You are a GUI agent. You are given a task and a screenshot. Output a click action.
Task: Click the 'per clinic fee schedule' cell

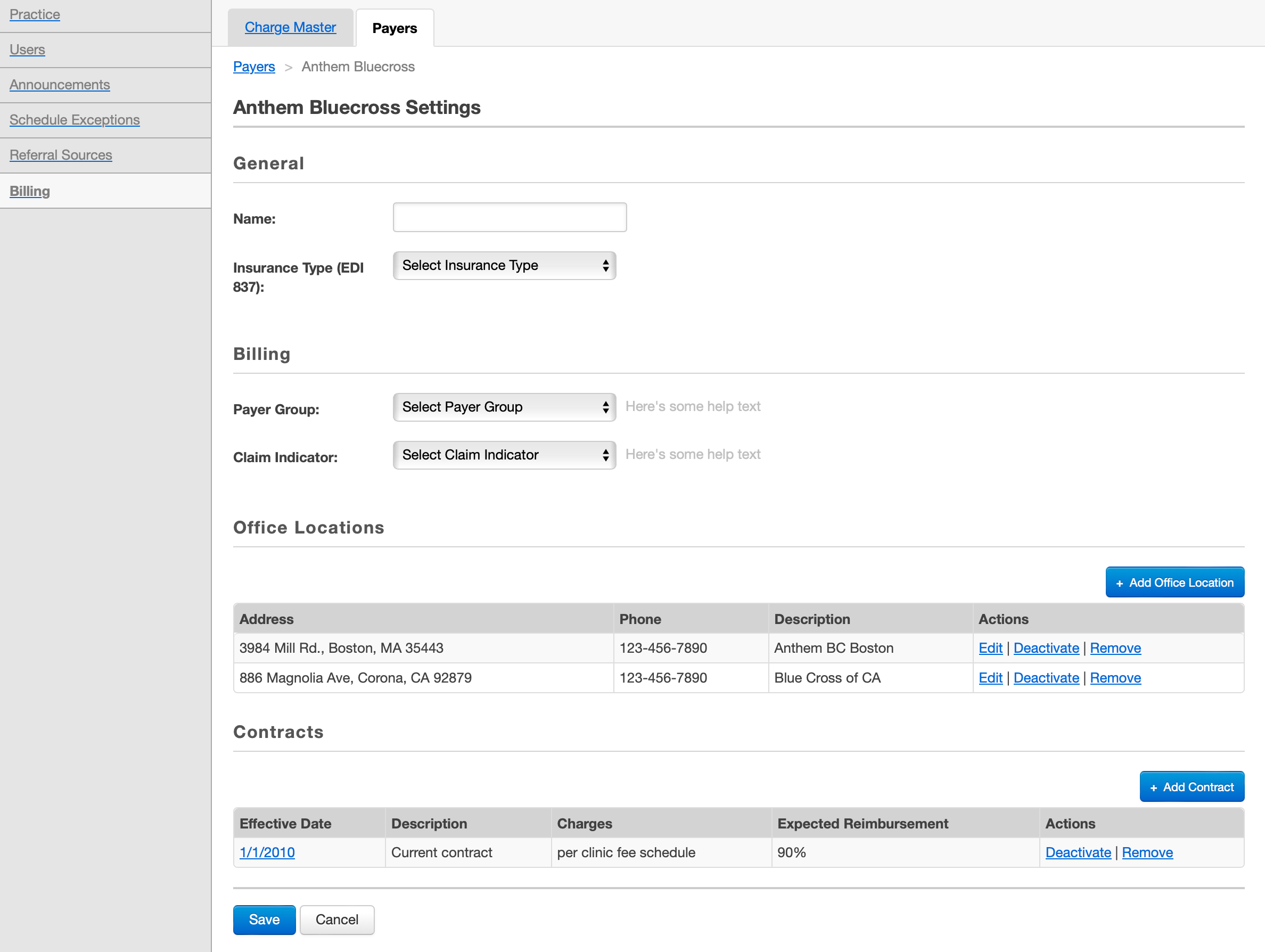(x=661, y=852)
